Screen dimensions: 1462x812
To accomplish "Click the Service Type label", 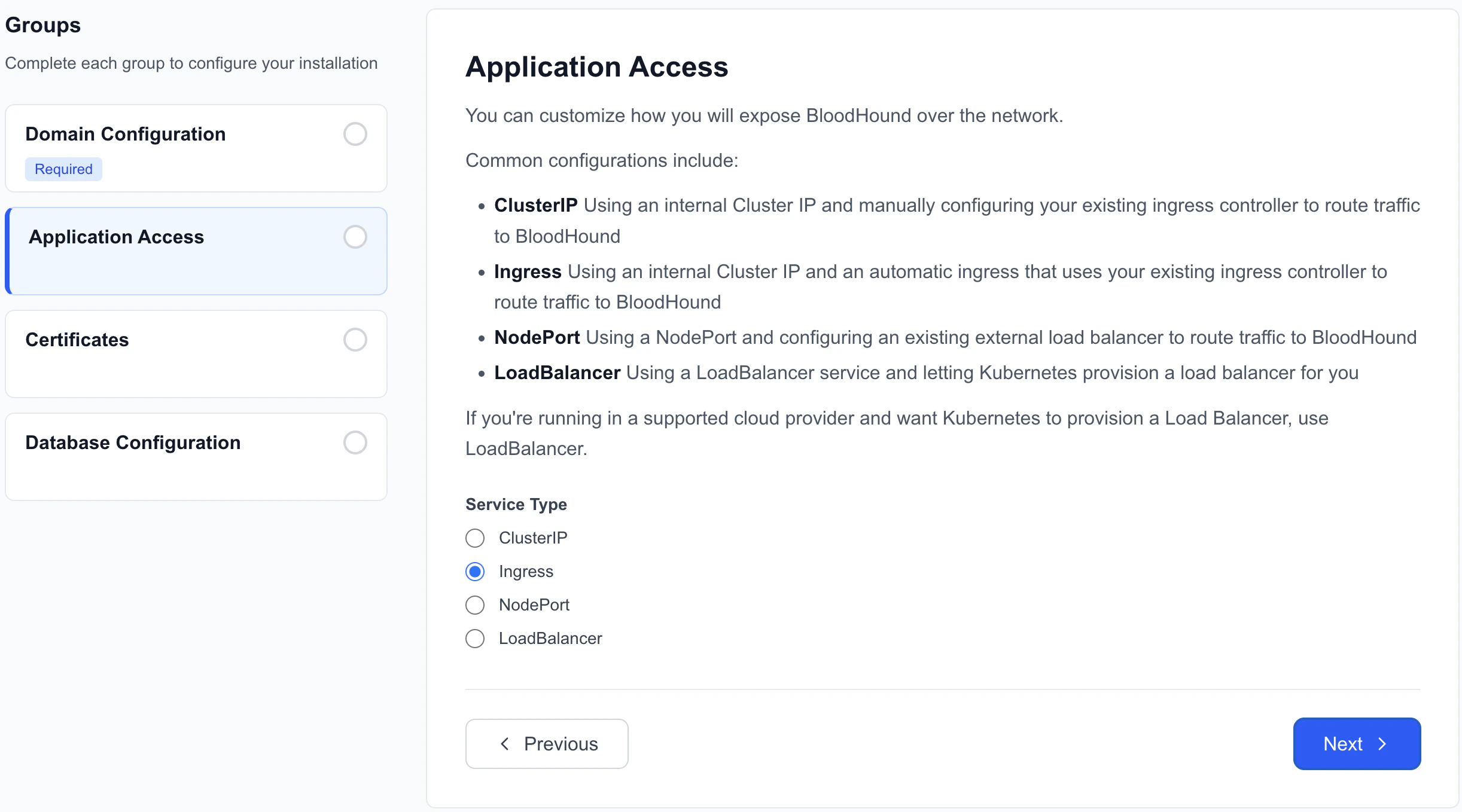I will [x=516, y=504].
